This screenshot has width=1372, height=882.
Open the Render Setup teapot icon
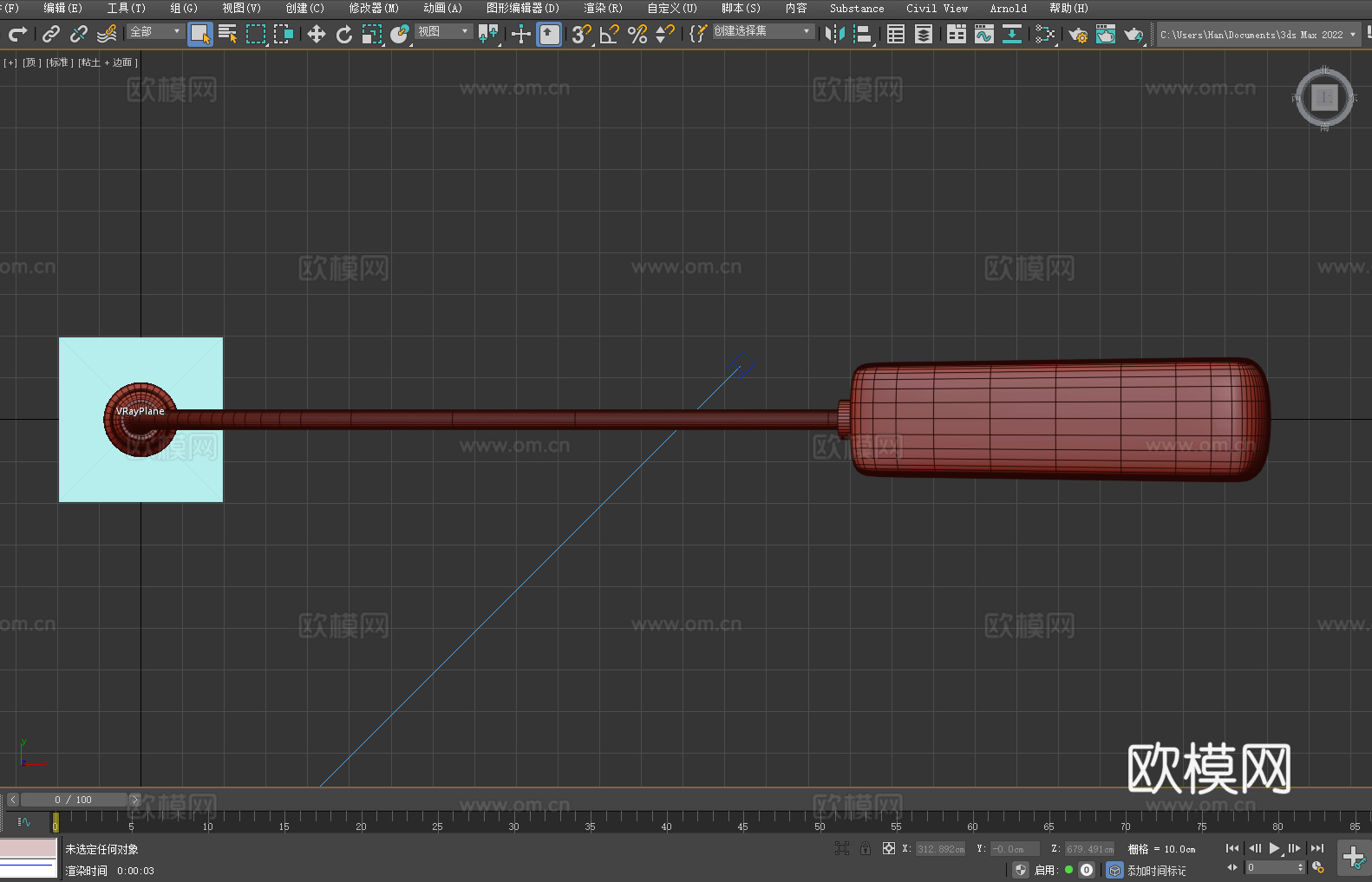[x=1077, y=34]
